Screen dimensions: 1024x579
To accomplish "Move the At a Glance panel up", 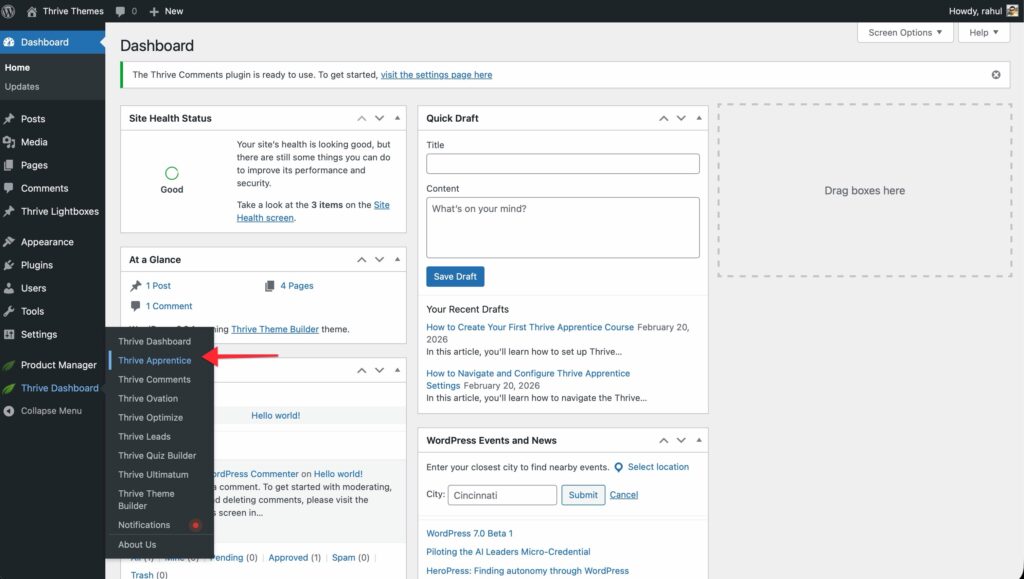I will pyautogui.click(x=362, y=260).
